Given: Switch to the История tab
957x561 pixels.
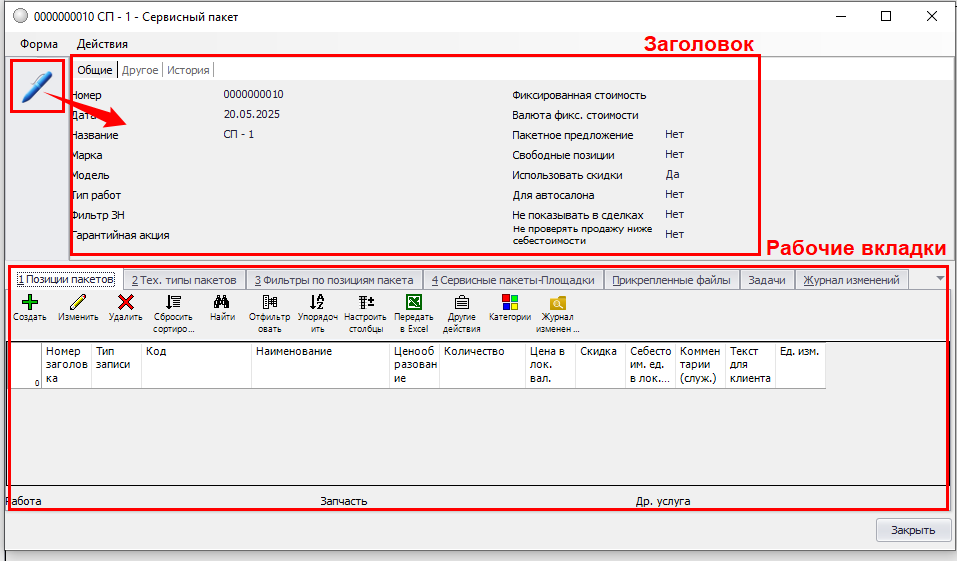Looking at the screenshot, I should tap(188, 70).
